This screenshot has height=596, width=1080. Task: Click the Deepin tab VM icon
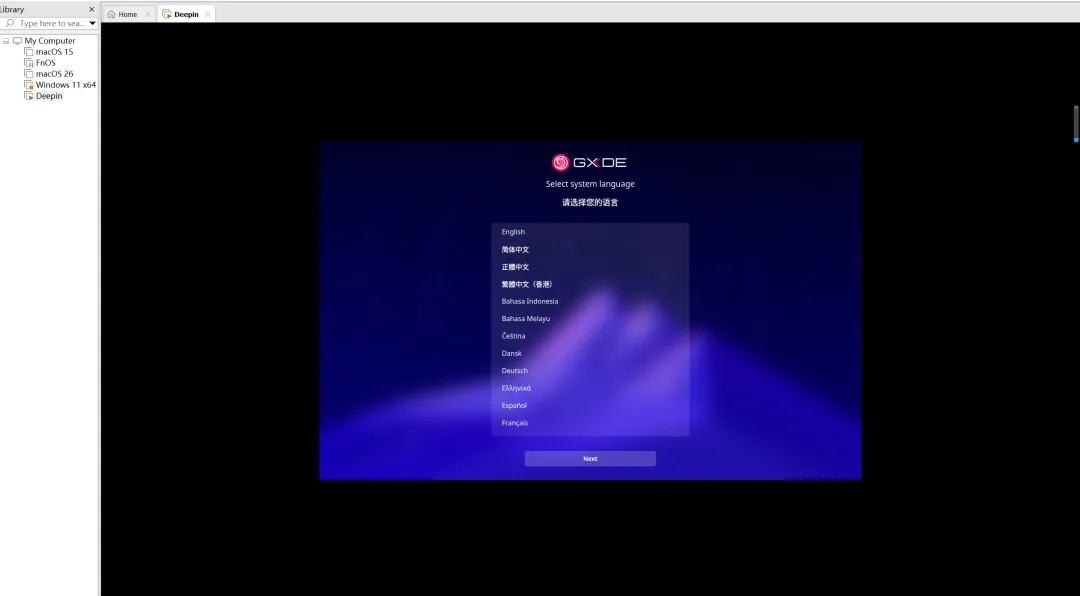click(x=167, y=14)
